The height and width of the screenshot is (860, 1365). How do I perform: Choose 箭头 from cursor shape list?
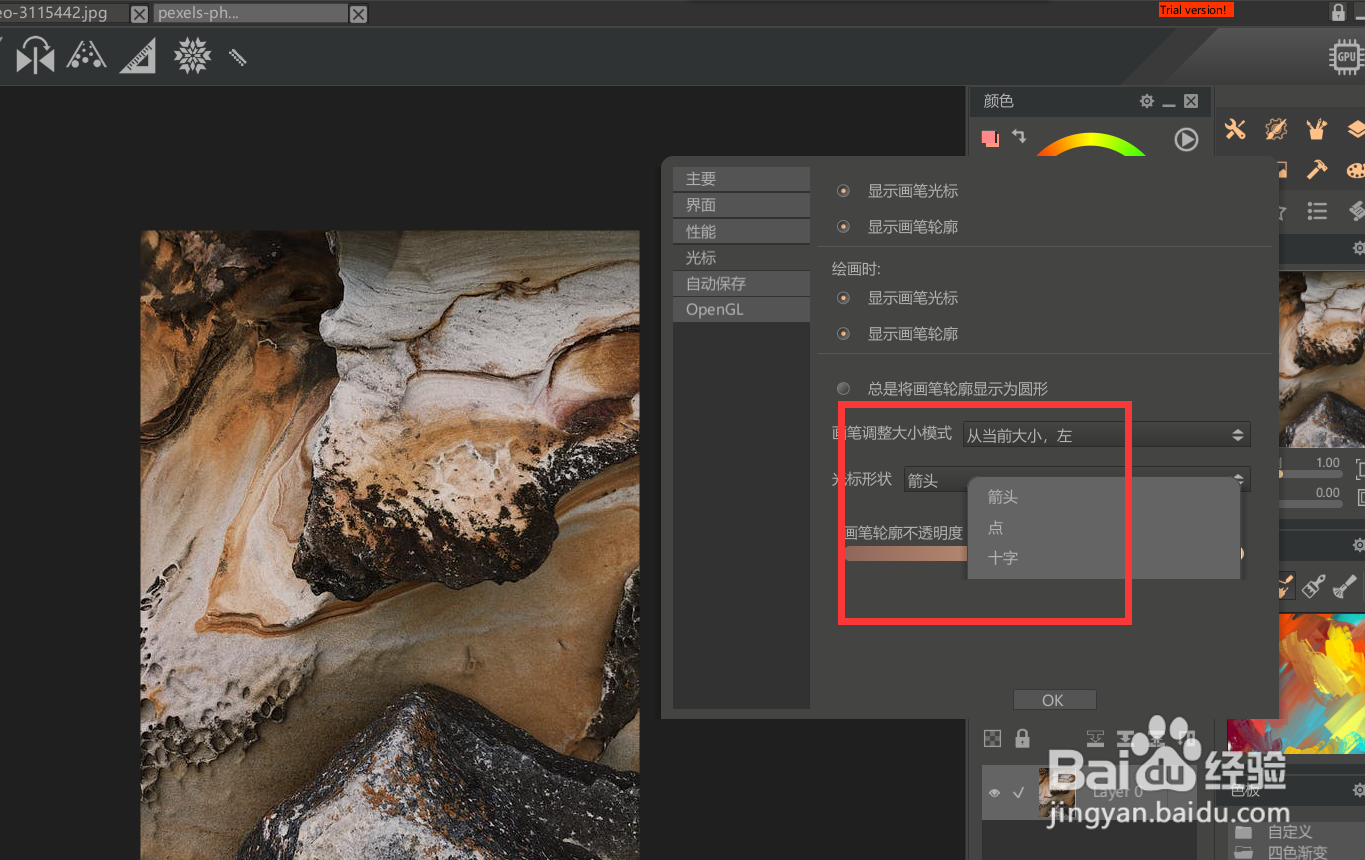click(1104, 497)
